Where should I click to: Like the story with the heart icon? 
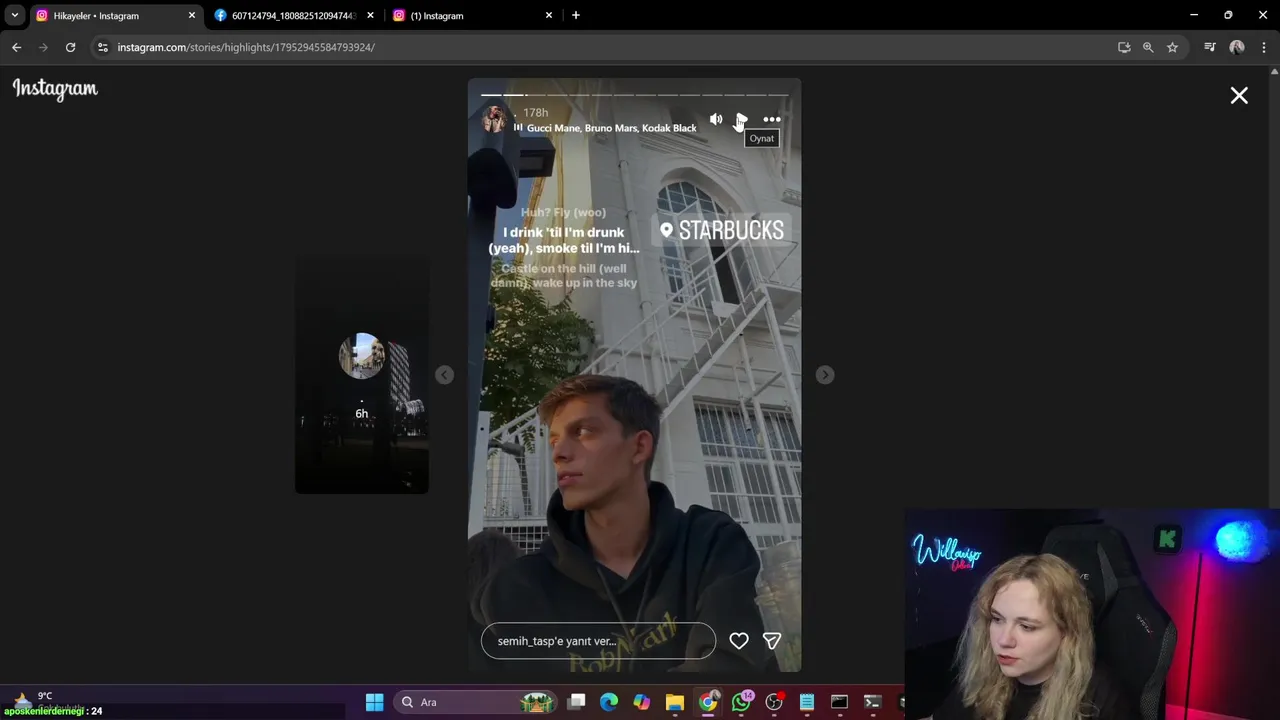point(739,641)
